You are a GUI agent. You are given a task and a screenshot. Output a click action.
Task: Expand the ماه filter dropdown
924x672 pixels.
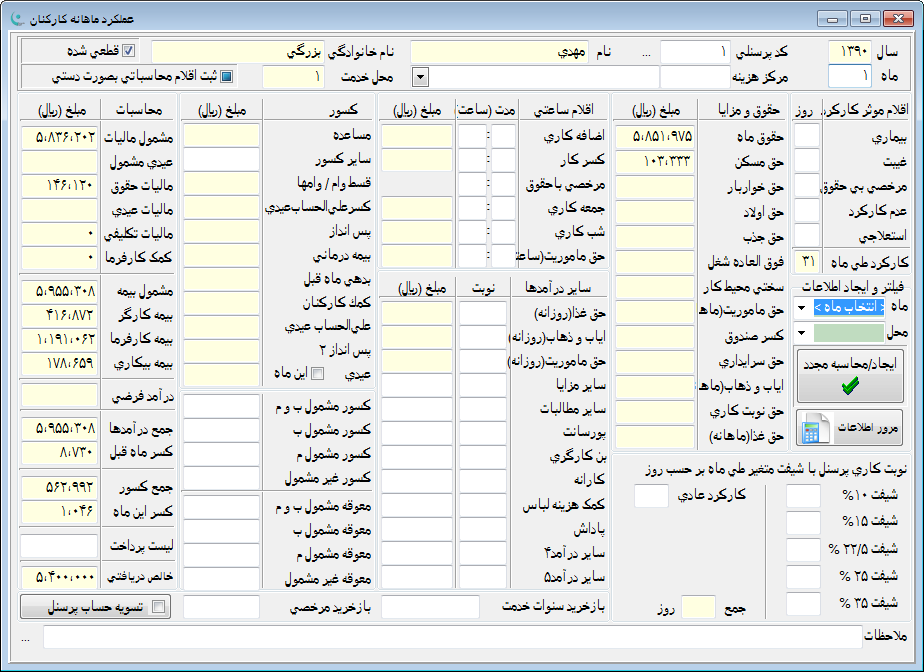pyautogui.click(x=802, y=306)
